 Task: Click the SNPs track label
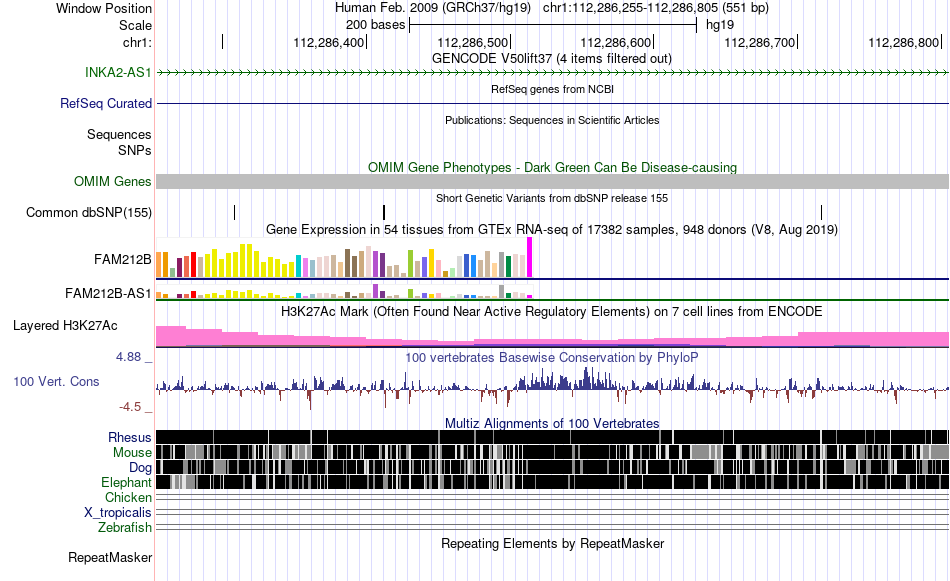pos(135,150)
